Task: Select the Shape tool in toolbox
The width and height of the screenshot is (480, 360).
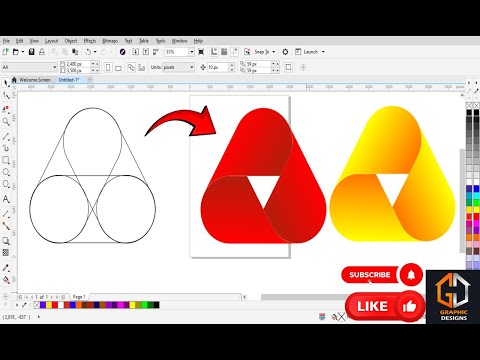Action: [x=6, y=96]
